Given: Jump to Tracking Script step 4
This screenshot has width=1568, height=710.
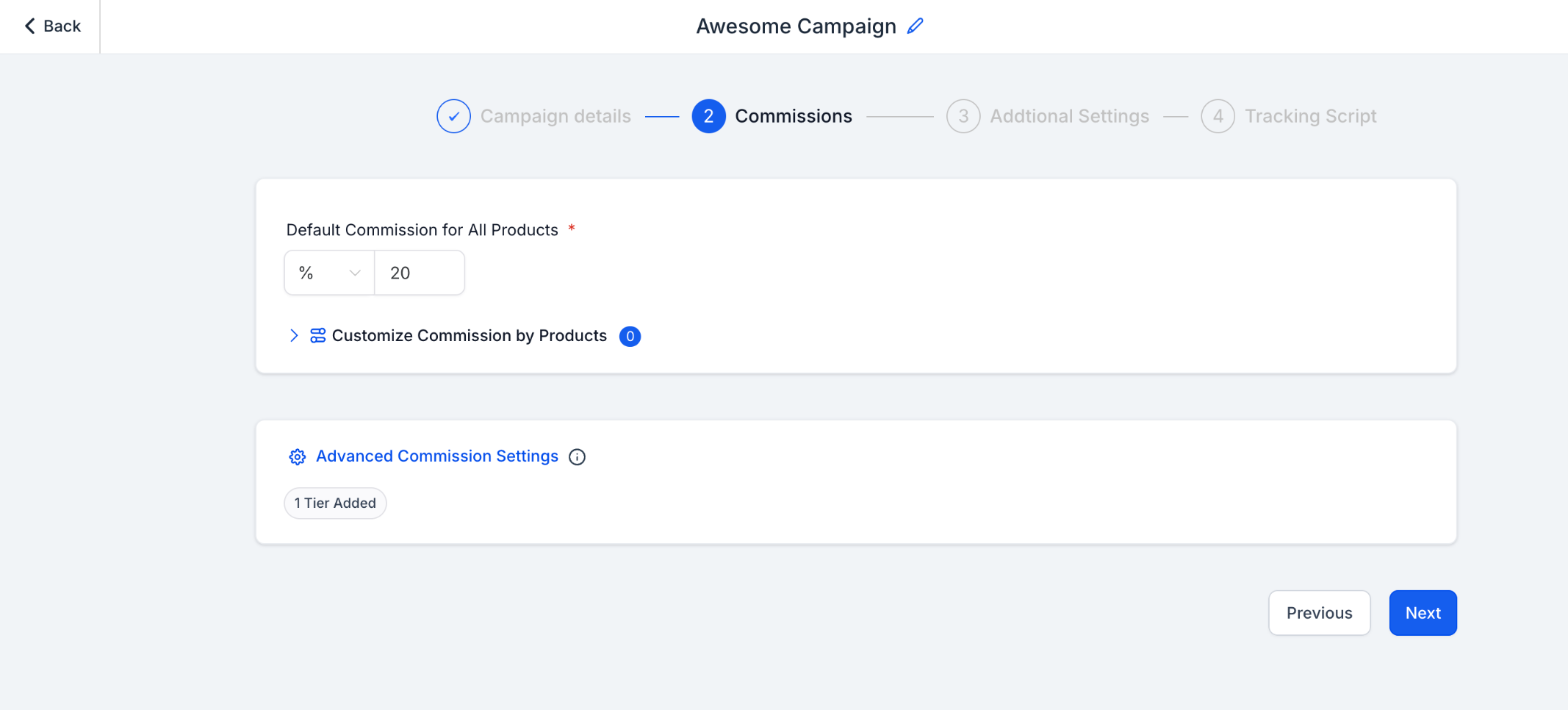Looking at the screenshot, I should coord(1310,116).
